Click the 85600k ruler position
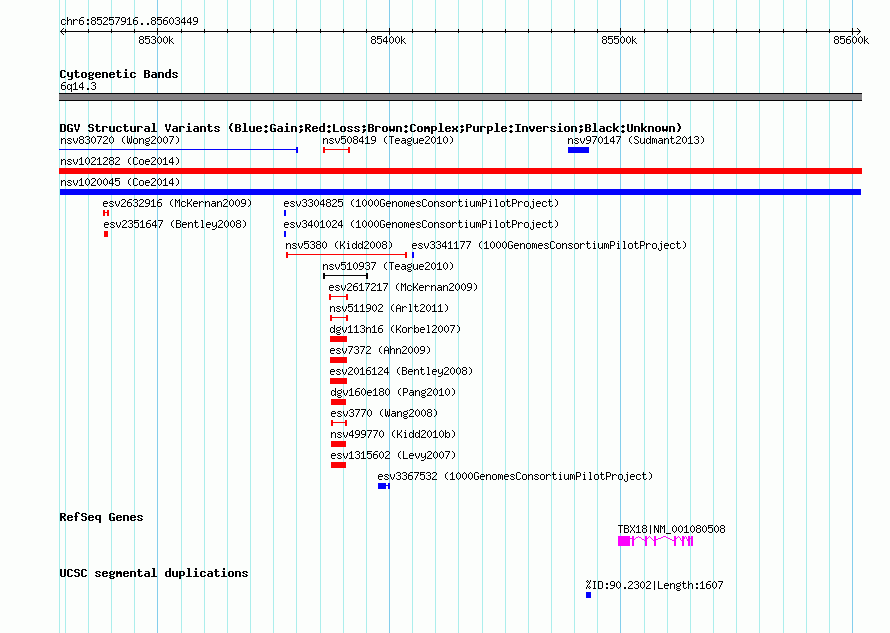Viewport: 890px width, 633px height. 851,40
